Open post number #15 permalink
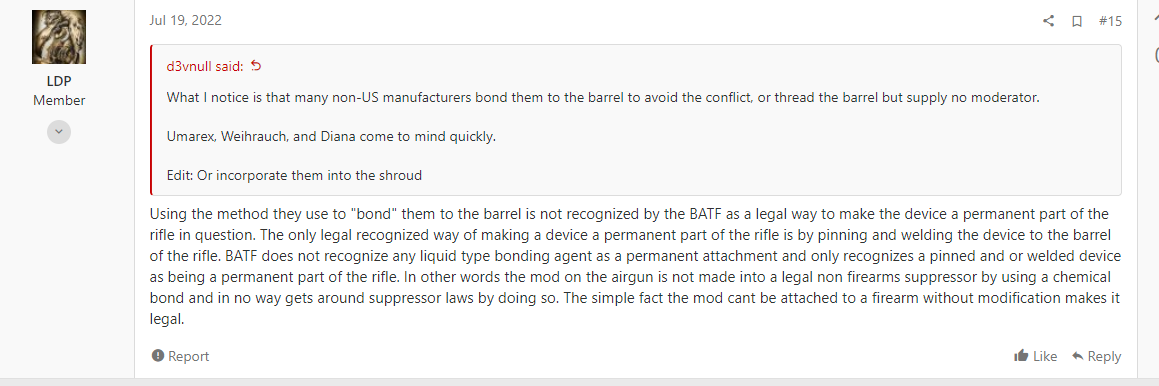 coord(1109,21)
